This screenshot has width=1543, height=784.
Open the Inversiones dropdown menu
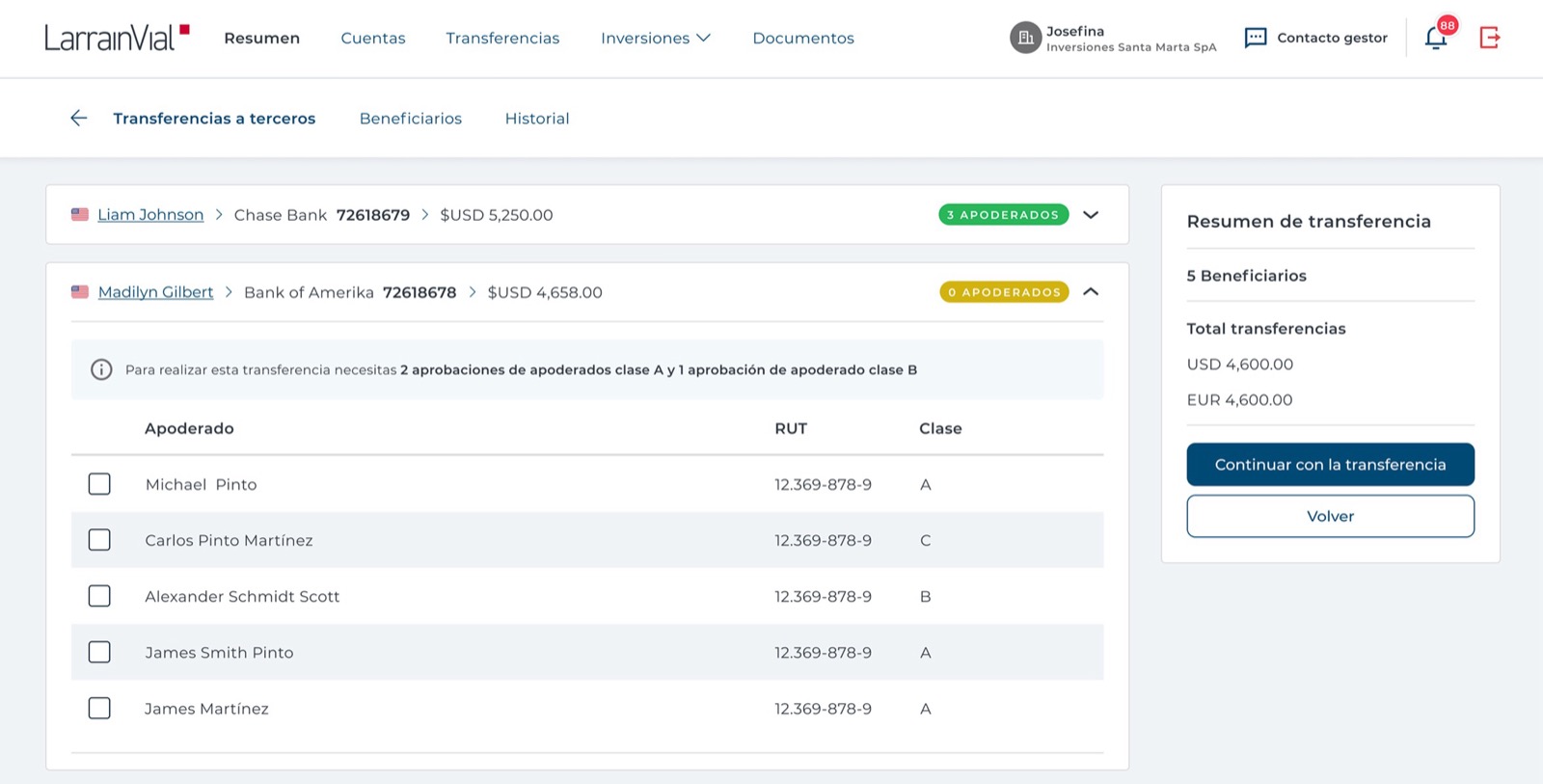pyautogui.click(x=656, y=38)
